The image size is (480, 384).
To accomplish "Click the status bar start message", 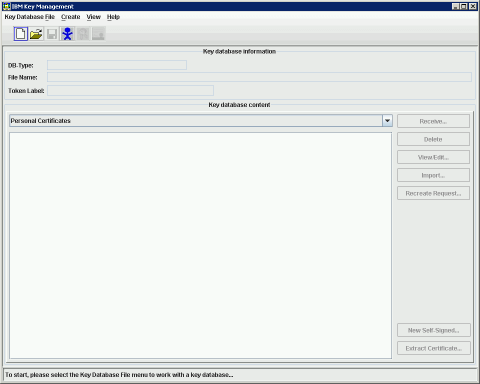I will pos(119,375).
